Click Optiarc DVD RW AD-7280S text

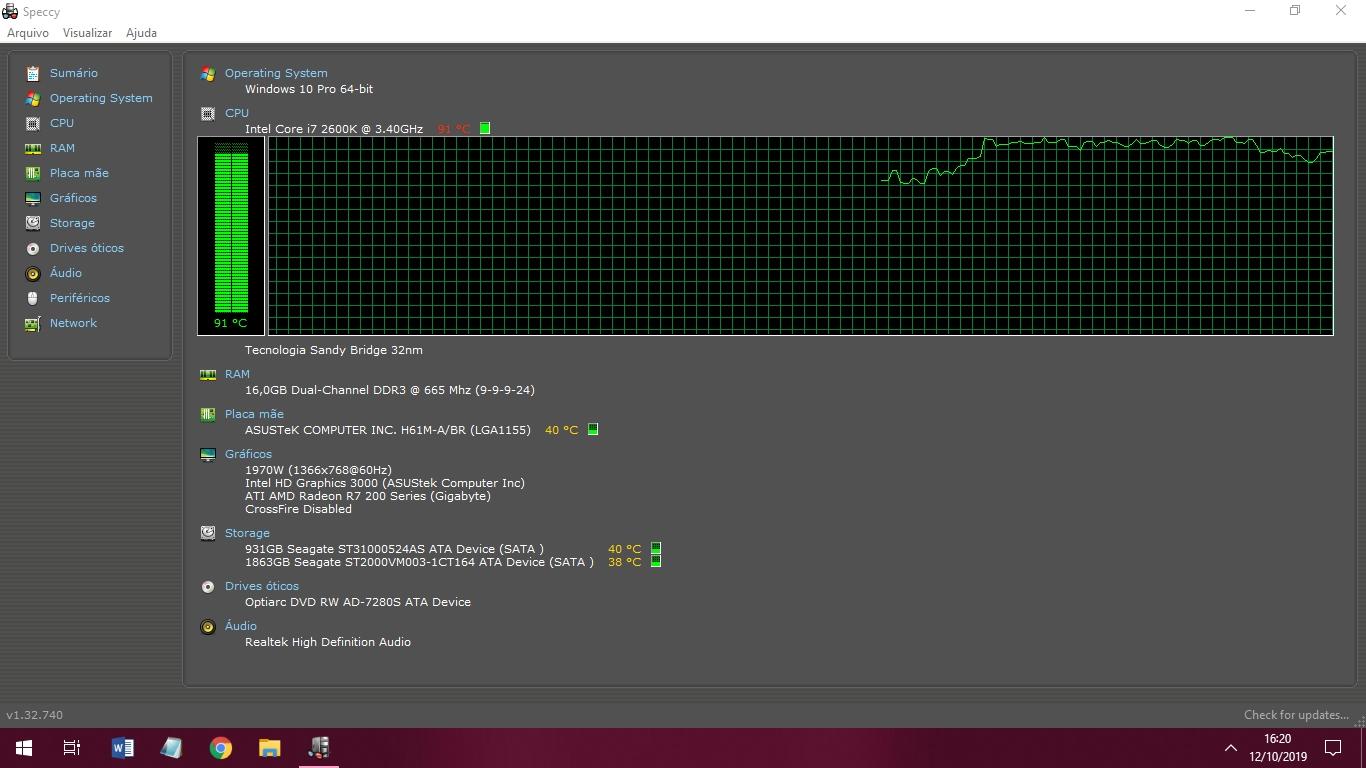[358, 602]
